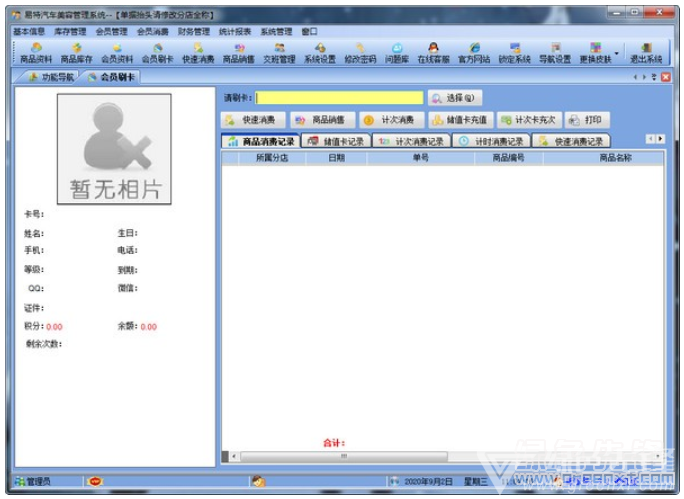
Task: Click the 2020年9月2日 date in status bar
Action: click(428, 482)
